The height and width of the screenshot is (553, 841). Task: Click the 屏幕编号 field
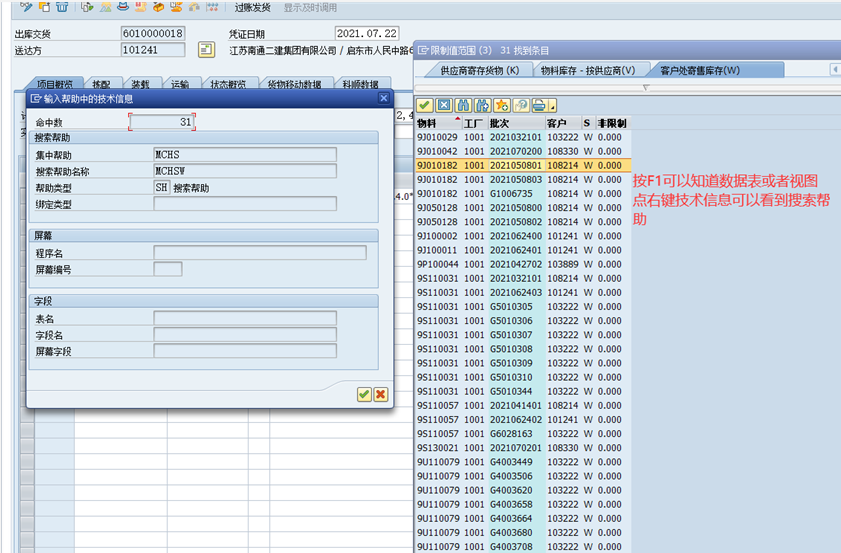tap(168, 269)
